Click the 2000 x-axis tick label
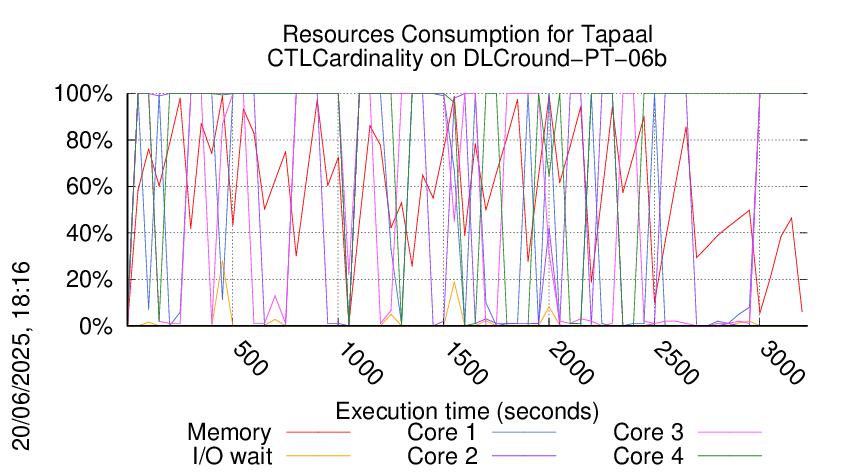Image resolution: width=850 pixels, height=475 pixels. [x=571, y=364]
